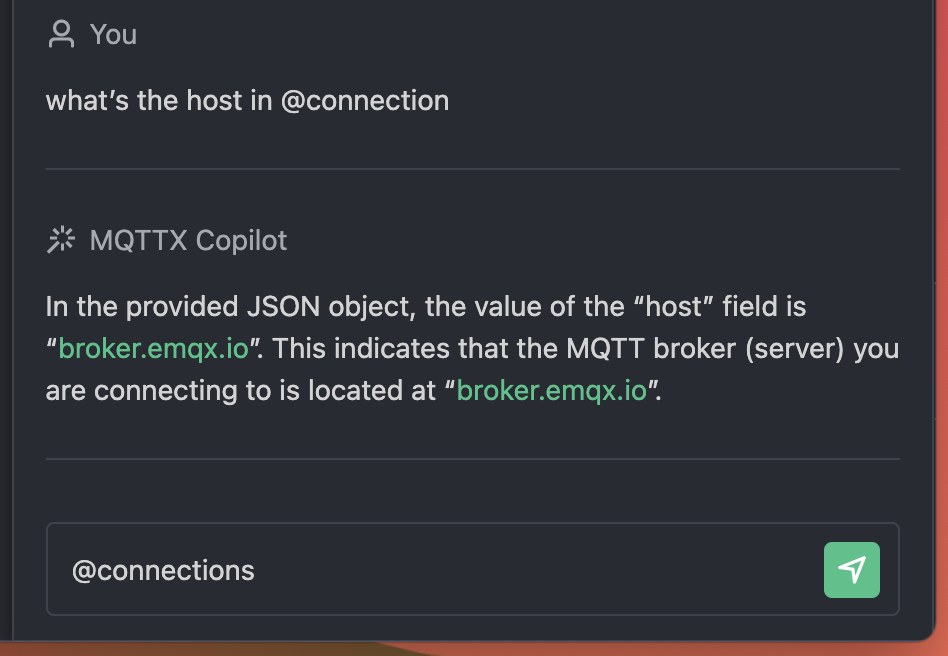Image resolution: width=948 pixels, height=656 pixels.
Task: Click the "MQTTX Copilot" sender label
Action: pyautogui.click(x=188, y=240)
